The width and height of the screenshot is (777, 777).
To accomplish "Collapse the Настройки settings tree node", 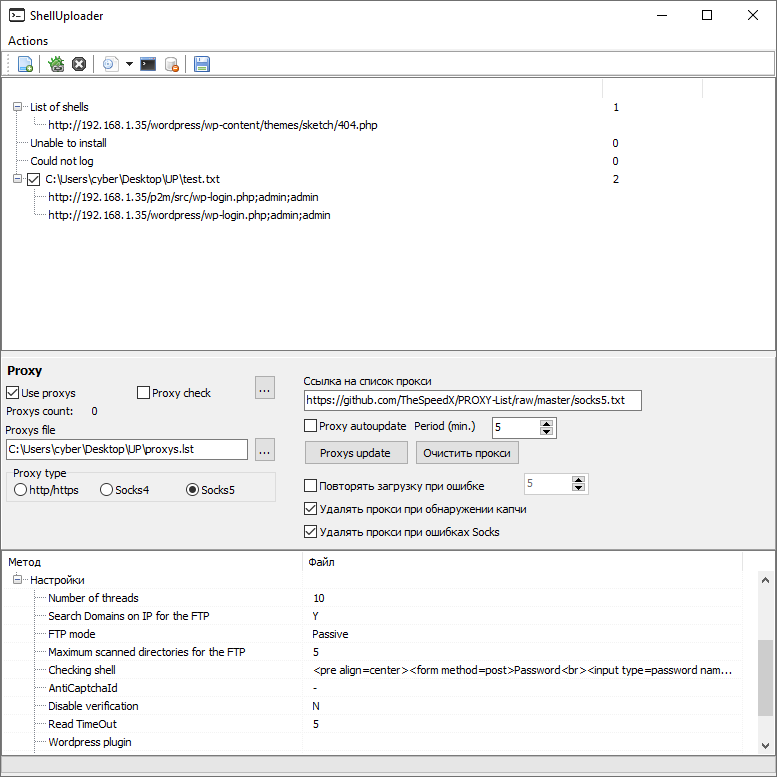I will pyautogui.click(x=17, y=580).
